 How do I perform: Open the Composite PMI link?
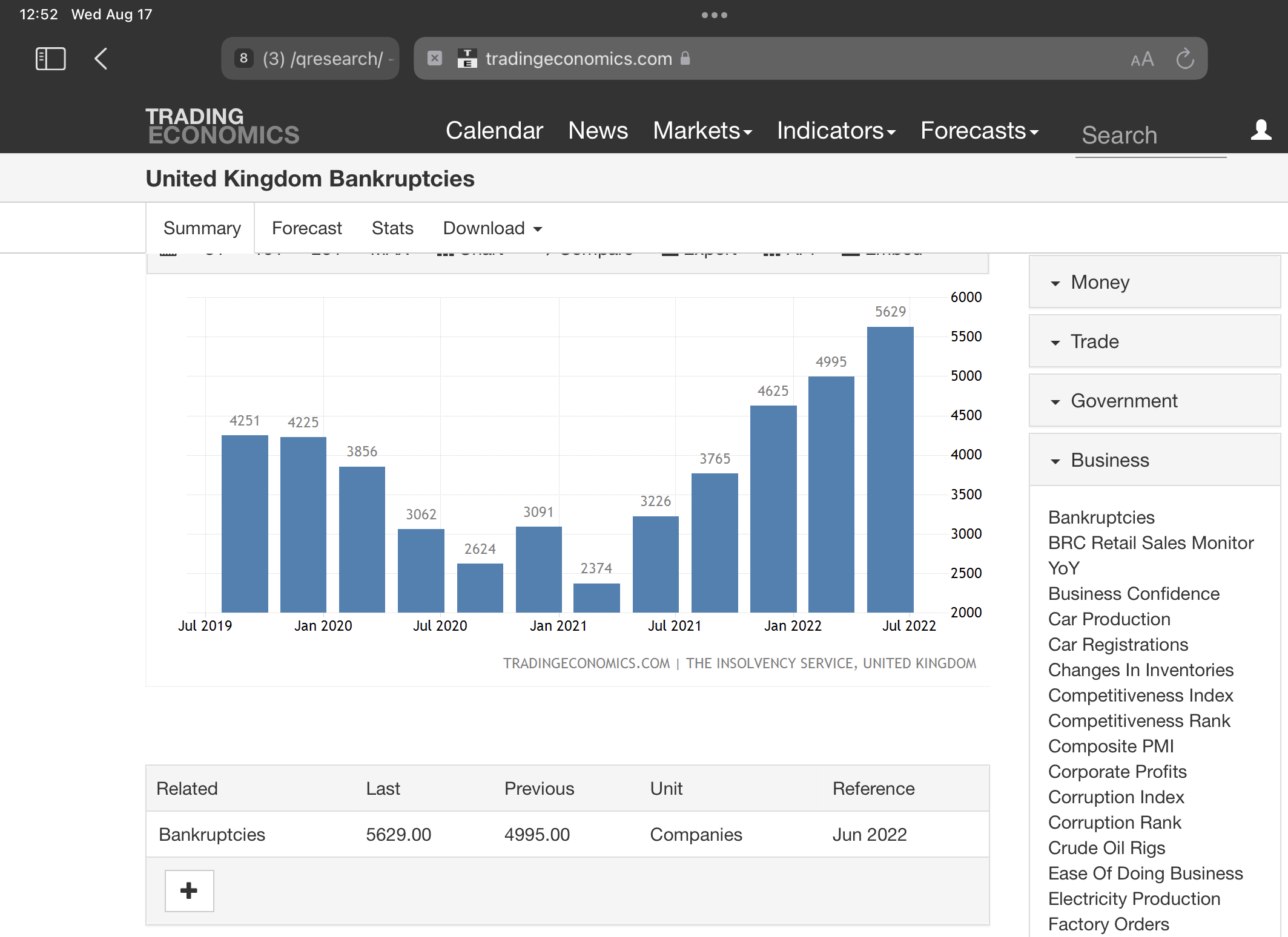(1111, 746)
